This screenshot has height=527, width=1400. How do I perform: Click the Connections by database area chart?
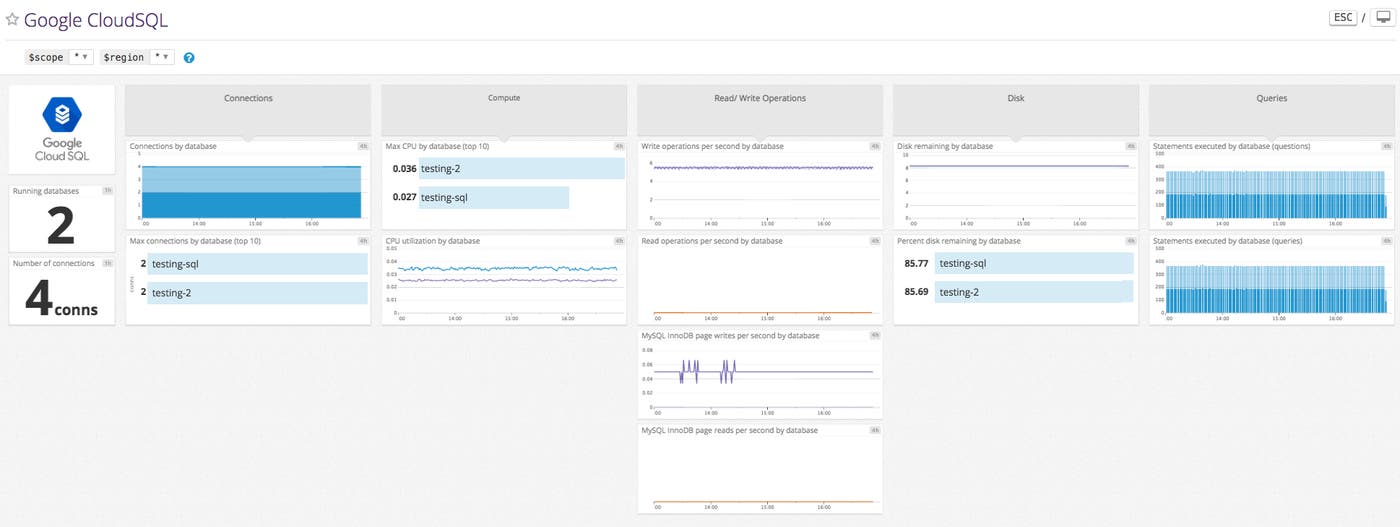[250, 190]
